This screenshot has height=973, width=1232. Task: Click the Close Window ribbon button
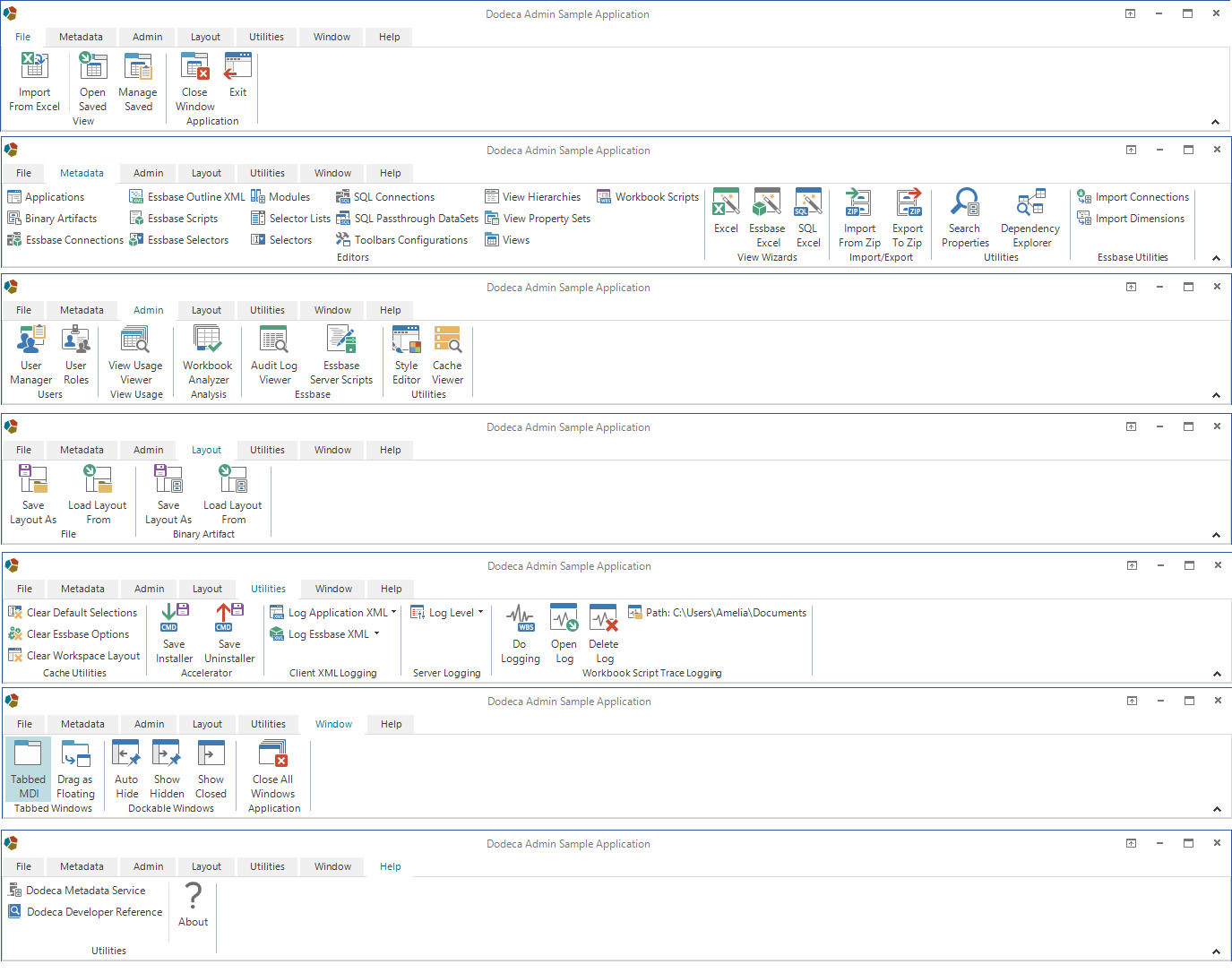click(x=194, y=82)
